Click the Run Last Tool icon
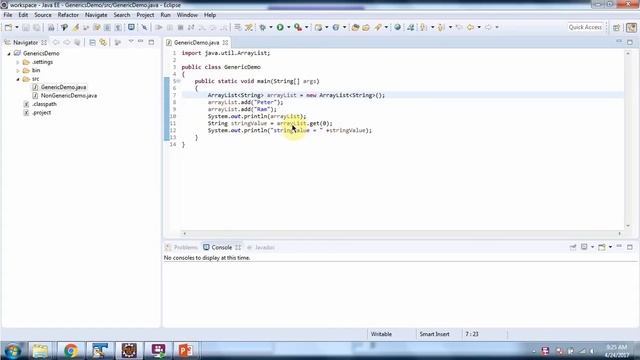 [x=298, y=27]
